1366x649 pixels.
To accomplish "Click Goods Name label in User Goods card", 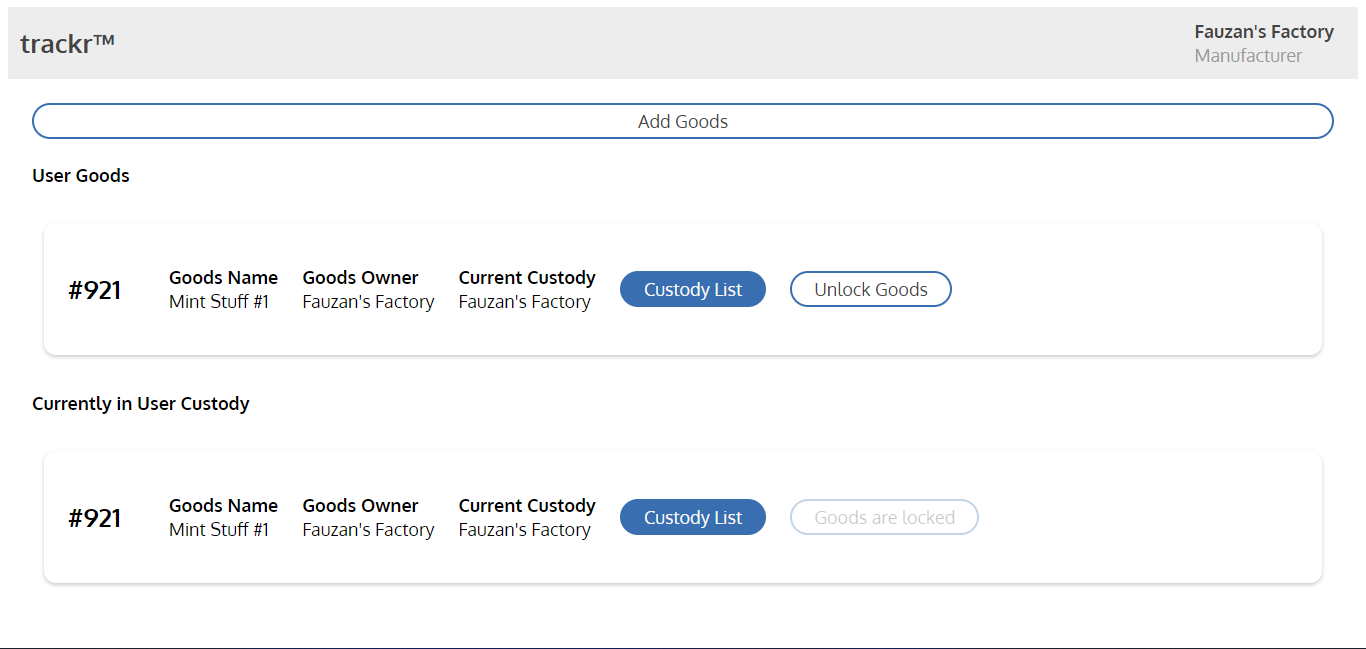I will (223, 278).
